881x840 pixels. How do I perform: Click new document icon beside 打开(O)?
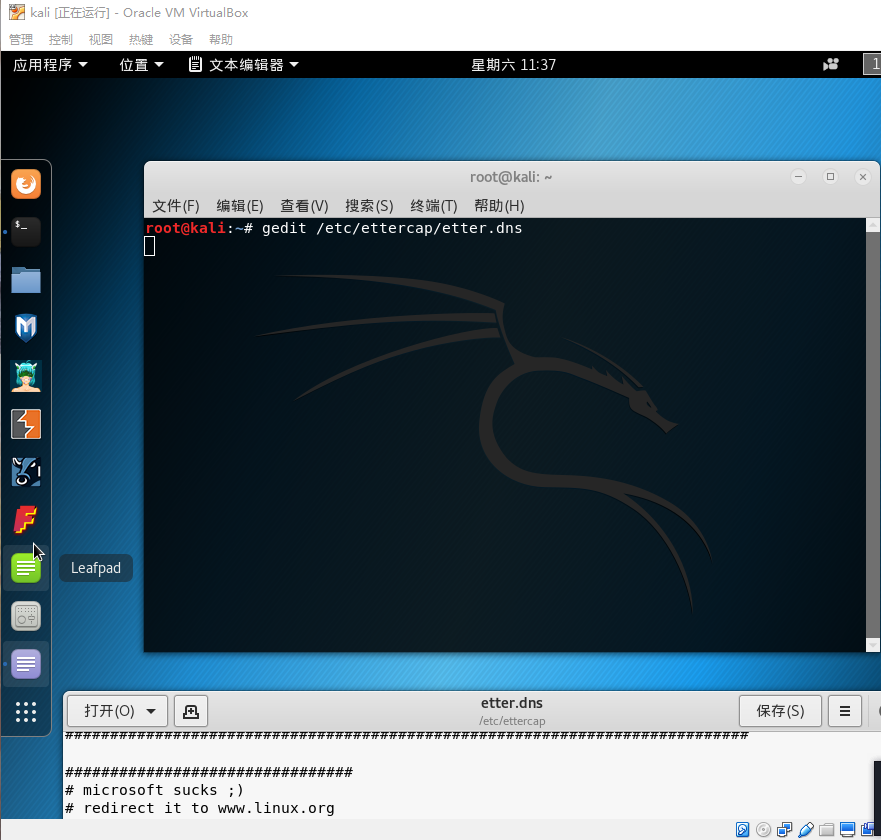(x=191, y=711)
